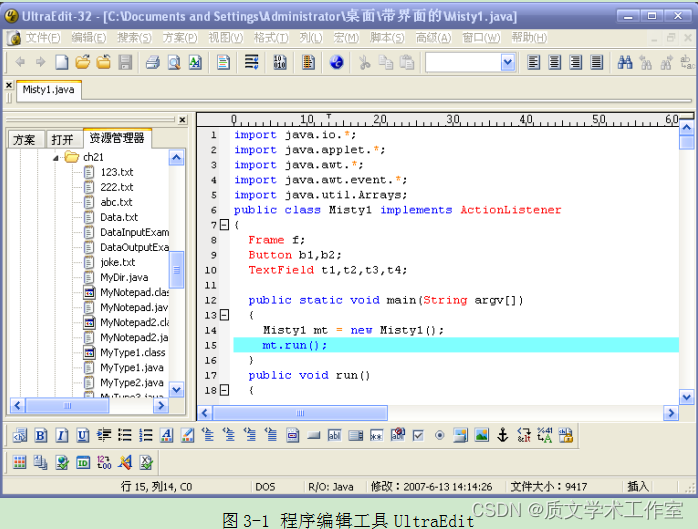
Task: Click the anchor icon in HTML toolbar
Action: (503, 435)
